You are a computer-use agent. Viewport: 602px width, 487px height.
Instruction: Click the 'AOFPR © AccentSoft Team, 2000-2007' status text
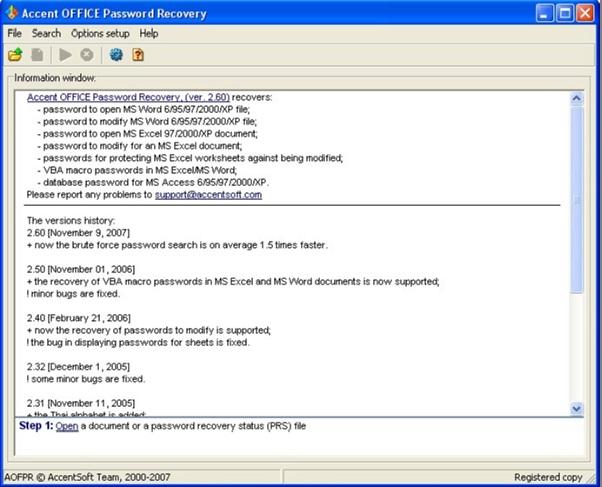click(x=87, y=477)
